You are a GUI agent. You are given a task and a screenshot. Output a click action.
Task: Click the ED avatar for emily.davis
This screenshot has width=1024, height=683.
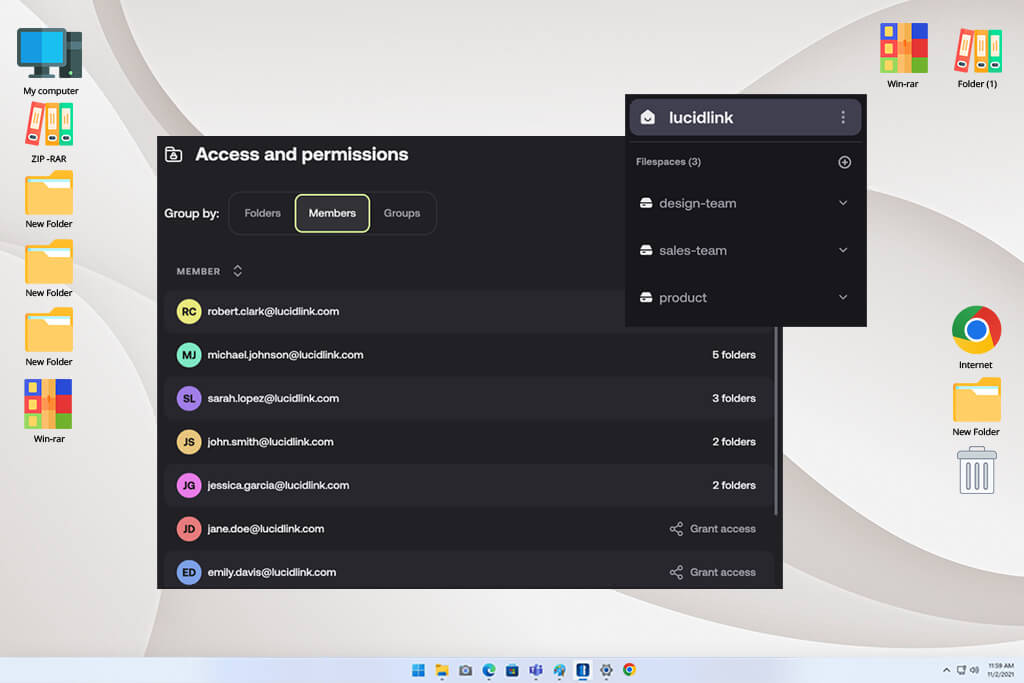189,572
